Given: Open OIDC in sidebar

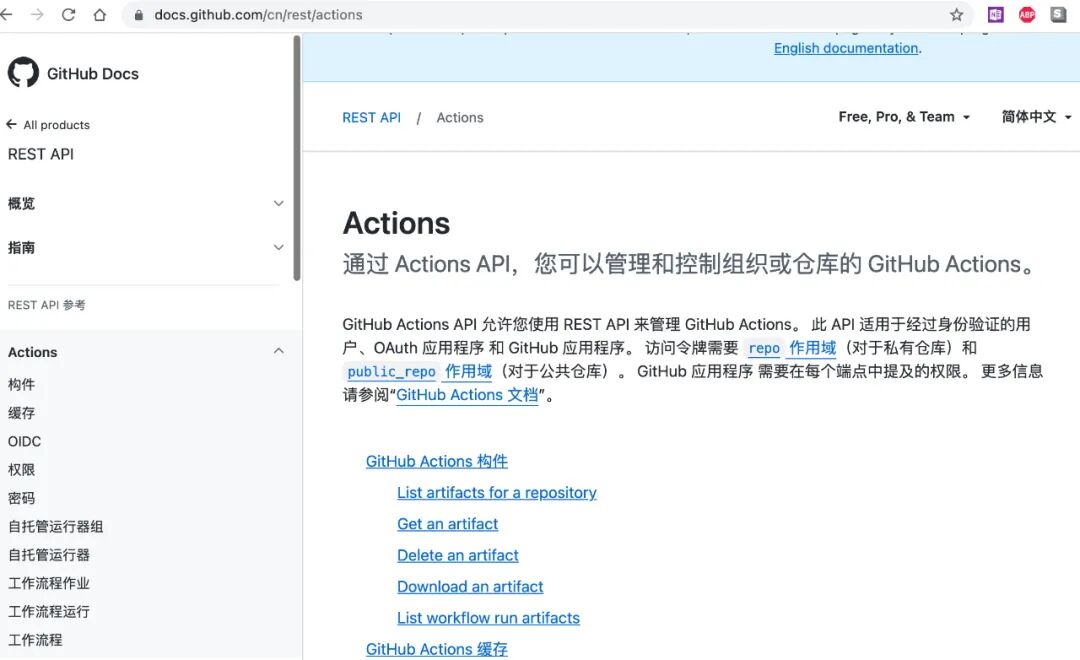Looking at the screenshot, I should 24,441.
